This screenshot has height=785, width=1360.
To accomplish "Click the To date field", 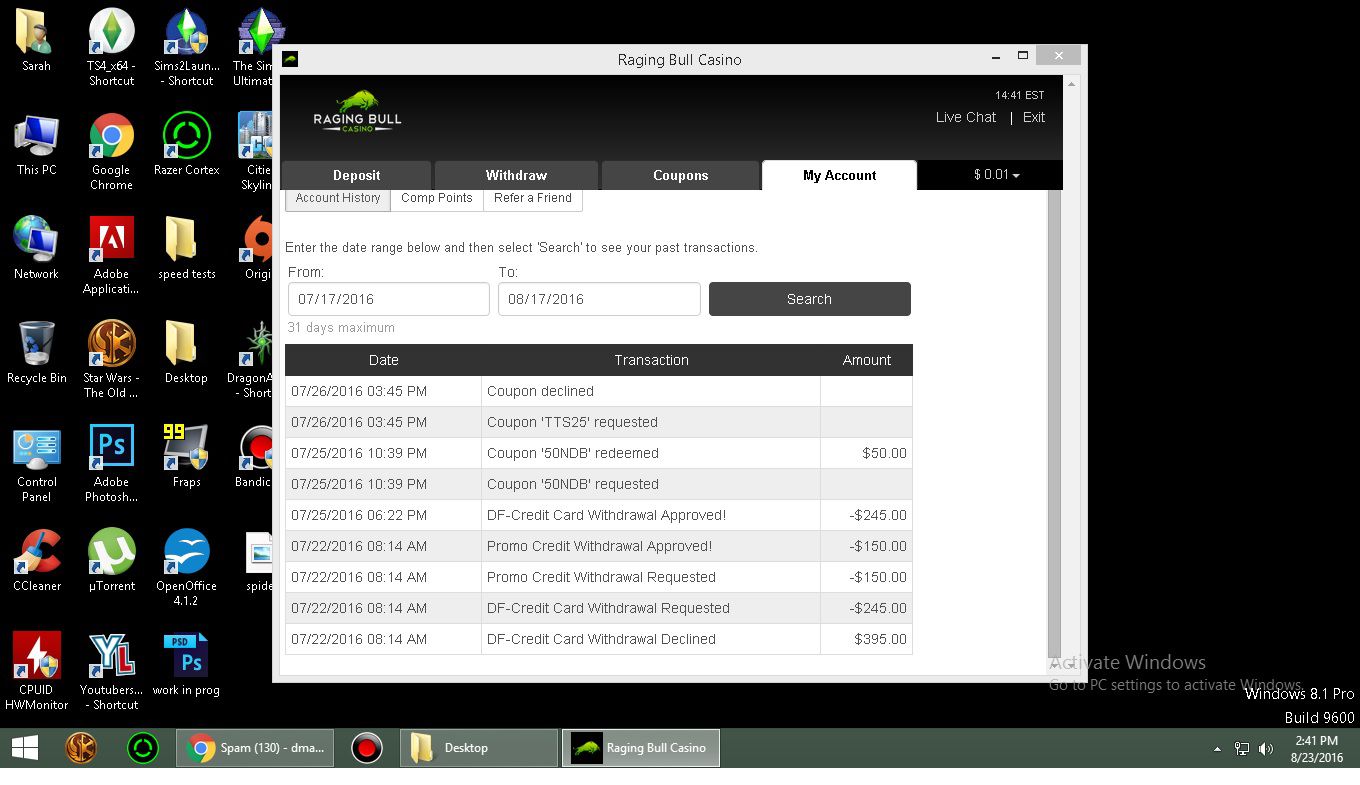I will point(599,299).
